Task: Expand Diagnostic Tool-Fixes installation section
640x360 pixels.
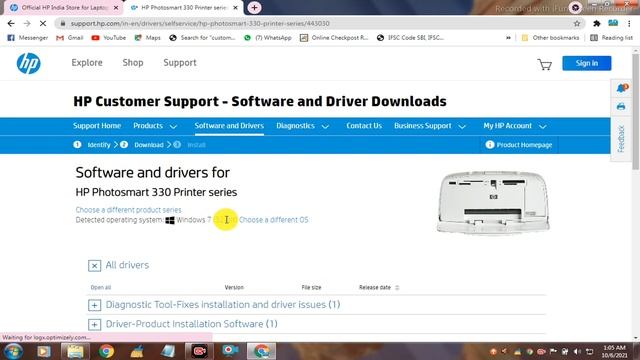Action: pyautogui.click(x=94, y=305)
